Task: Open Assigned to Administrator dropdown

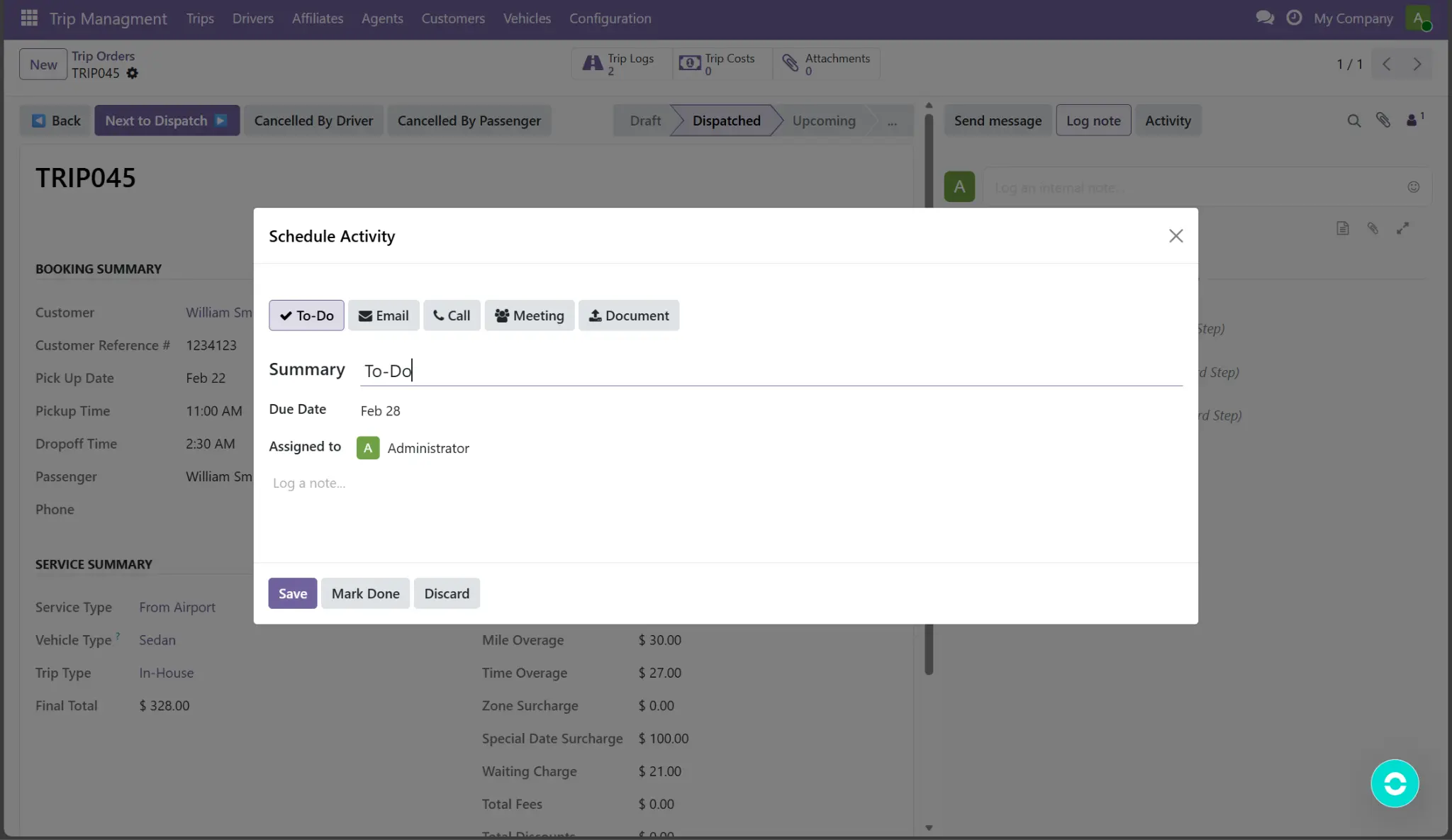Action: [428, 448]
